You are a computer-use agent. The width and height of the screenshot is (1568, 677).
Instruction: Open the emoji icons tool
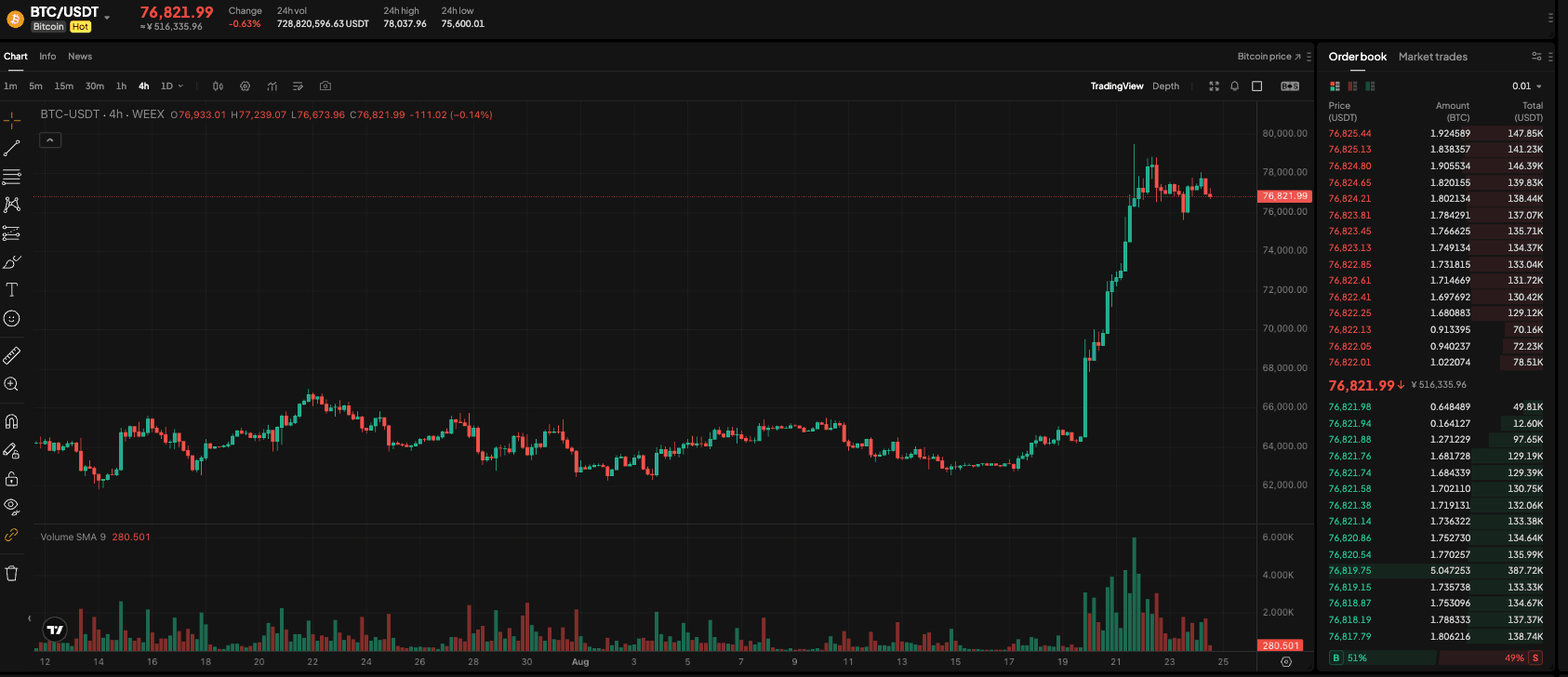click(12, 319)
